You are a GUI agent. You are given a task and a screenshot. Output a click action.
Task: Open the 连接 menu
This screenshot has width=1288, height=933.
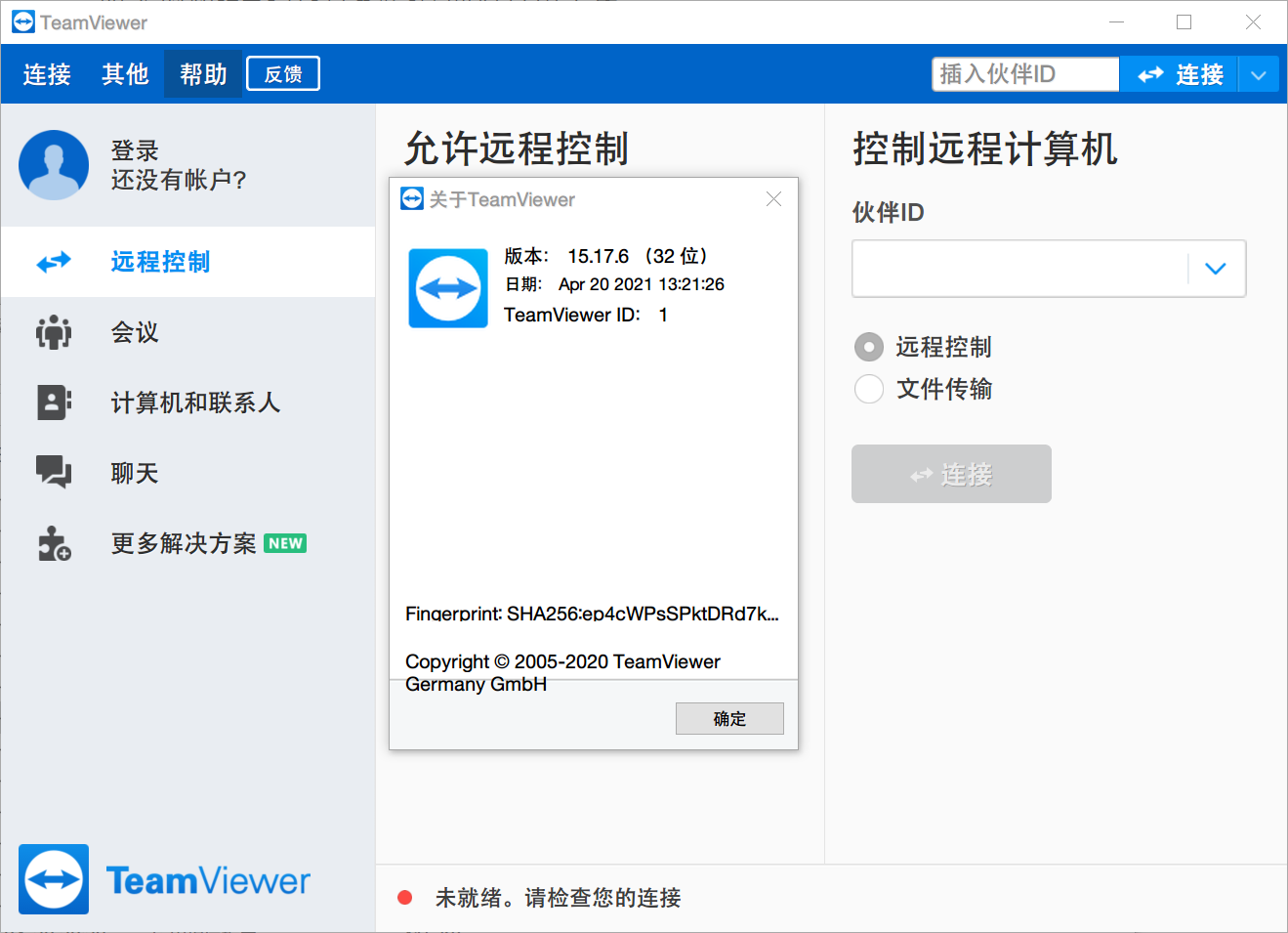pyautogui.click(x=46, y=73)
